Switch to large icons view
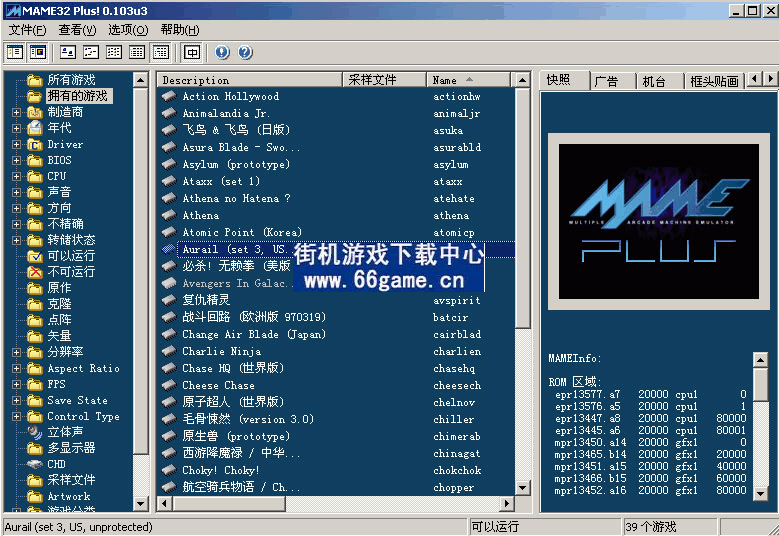779x536 pixels. coord(68,52)
